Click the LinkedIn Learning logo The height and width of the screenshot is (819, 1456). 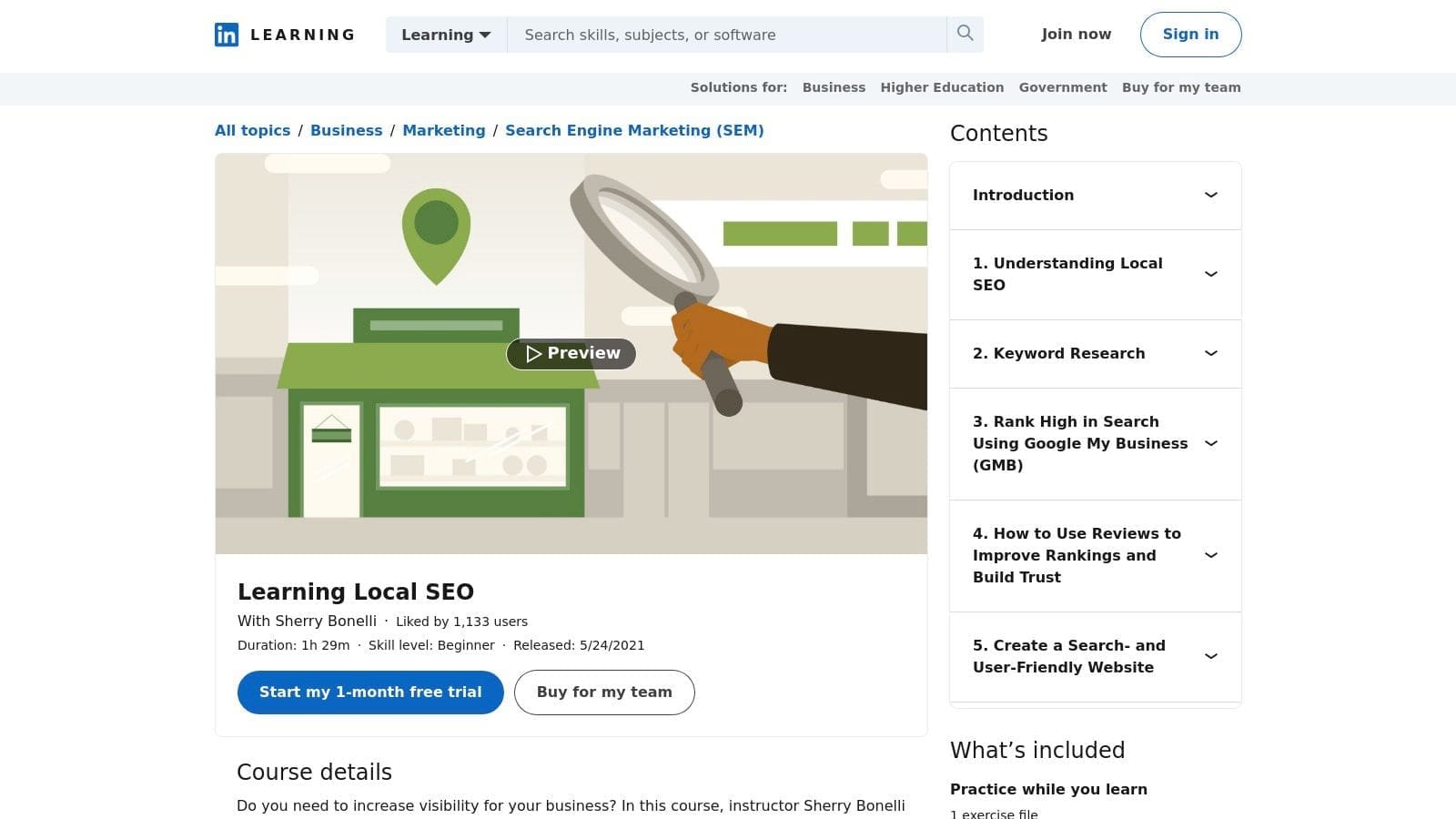click(283, 35)
